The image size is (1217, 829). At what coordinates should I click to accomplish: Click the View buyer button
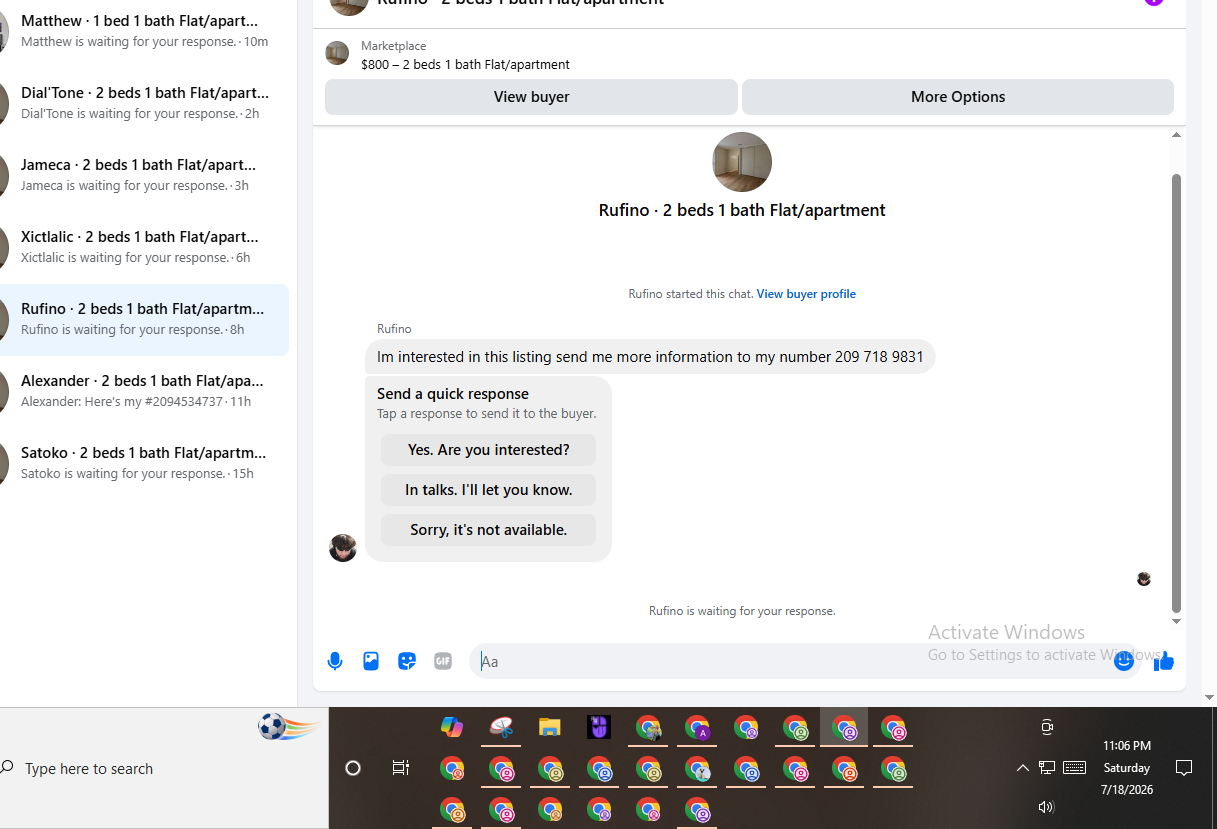[x=531, y=97]
